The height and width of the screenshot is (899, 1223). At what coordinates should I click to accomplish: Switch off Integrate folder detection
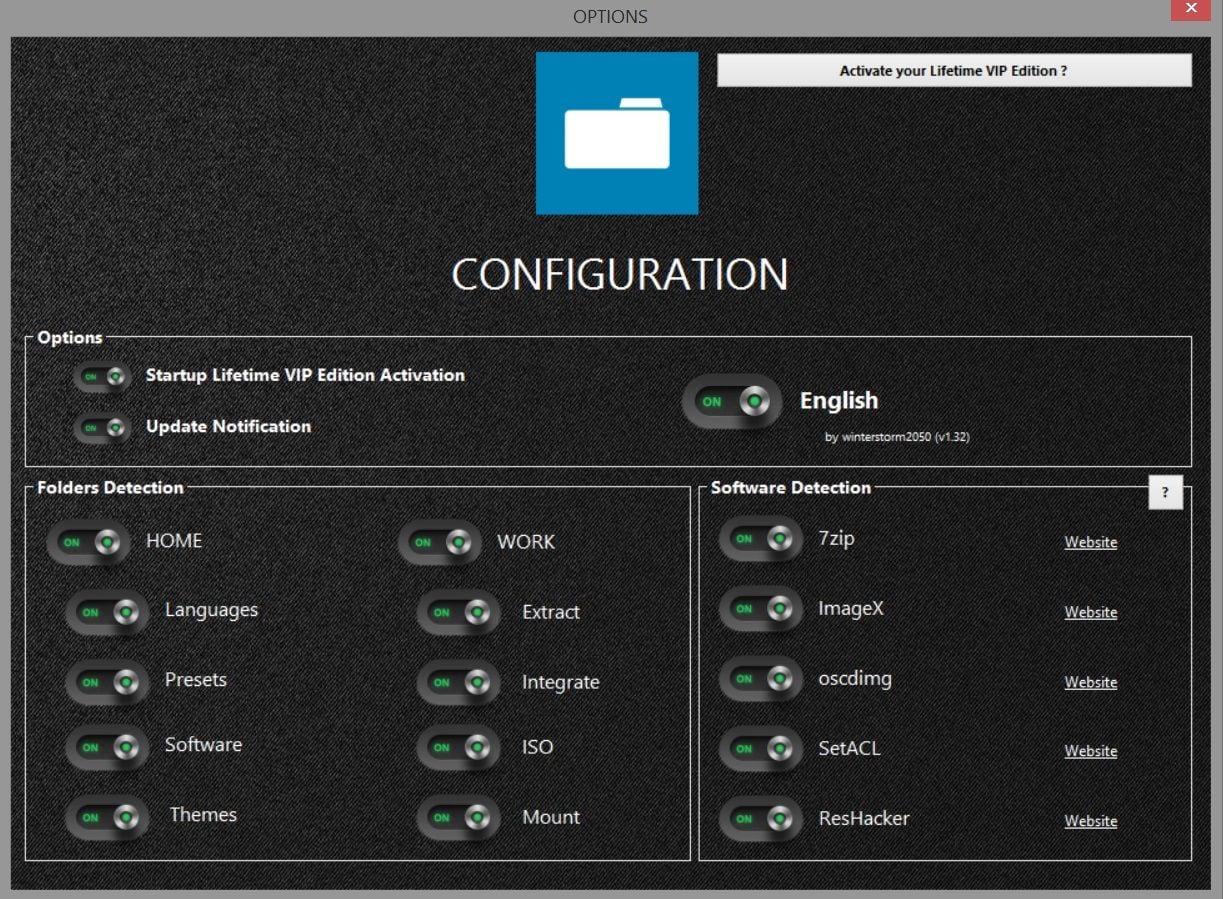(459, 683)
